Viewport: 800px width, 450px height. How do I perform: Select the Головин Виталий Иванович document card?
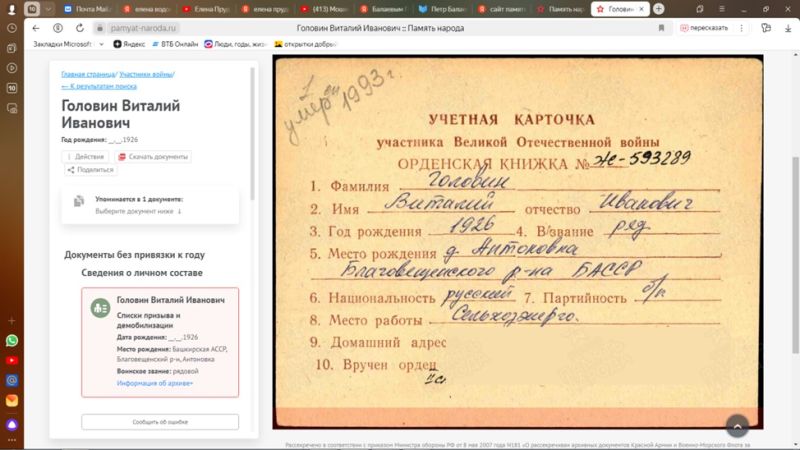click(x=160, y=342)
